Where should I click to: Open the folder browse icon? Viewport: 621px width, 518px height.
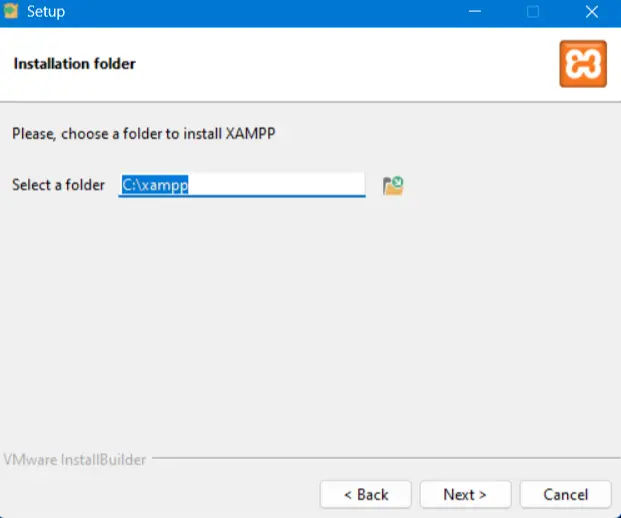[x=393, y=186]
